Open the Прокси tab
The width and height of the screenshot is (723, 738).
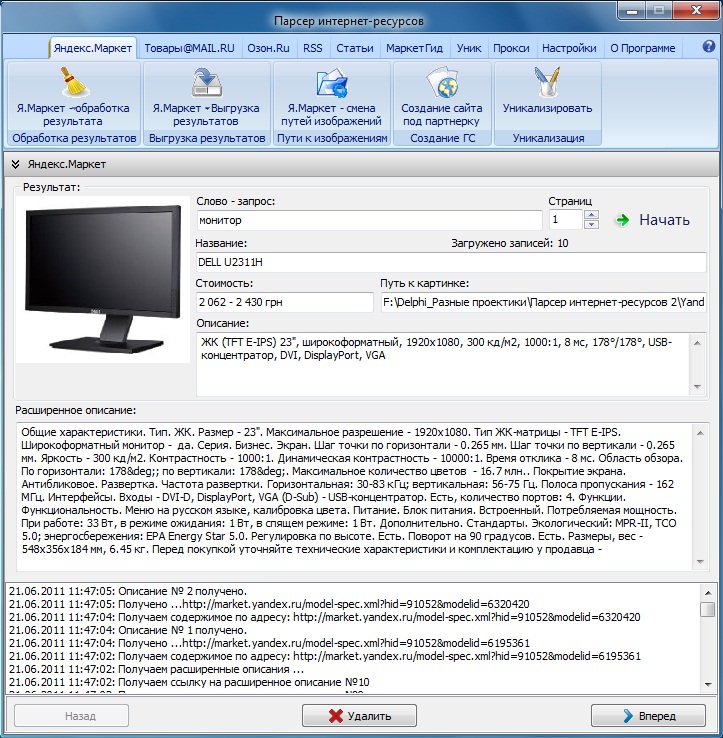point(511,48)
